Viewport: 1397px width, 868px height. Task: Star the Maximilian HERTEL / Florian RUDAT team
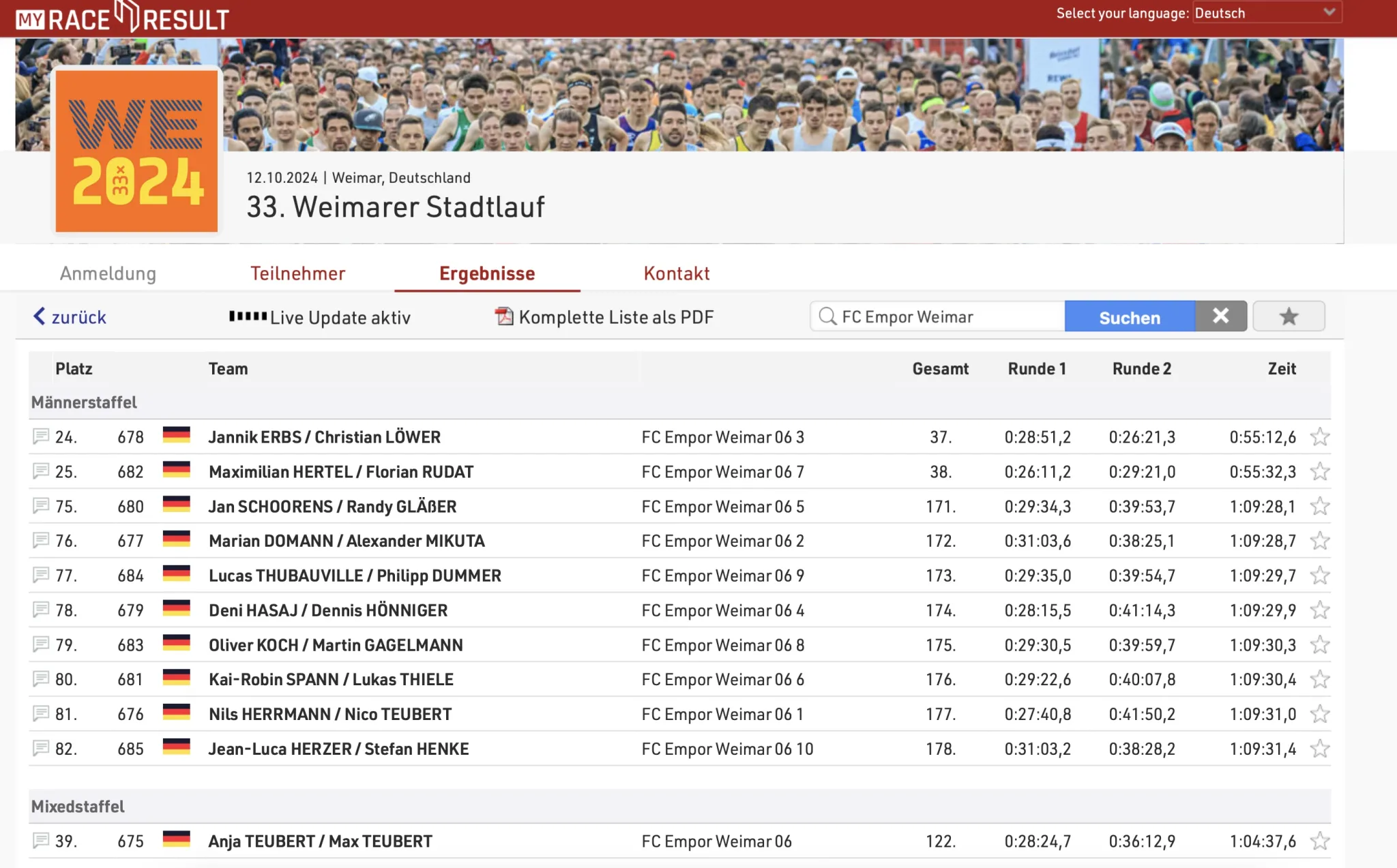pyautogui.click(x=1320, y=471)
